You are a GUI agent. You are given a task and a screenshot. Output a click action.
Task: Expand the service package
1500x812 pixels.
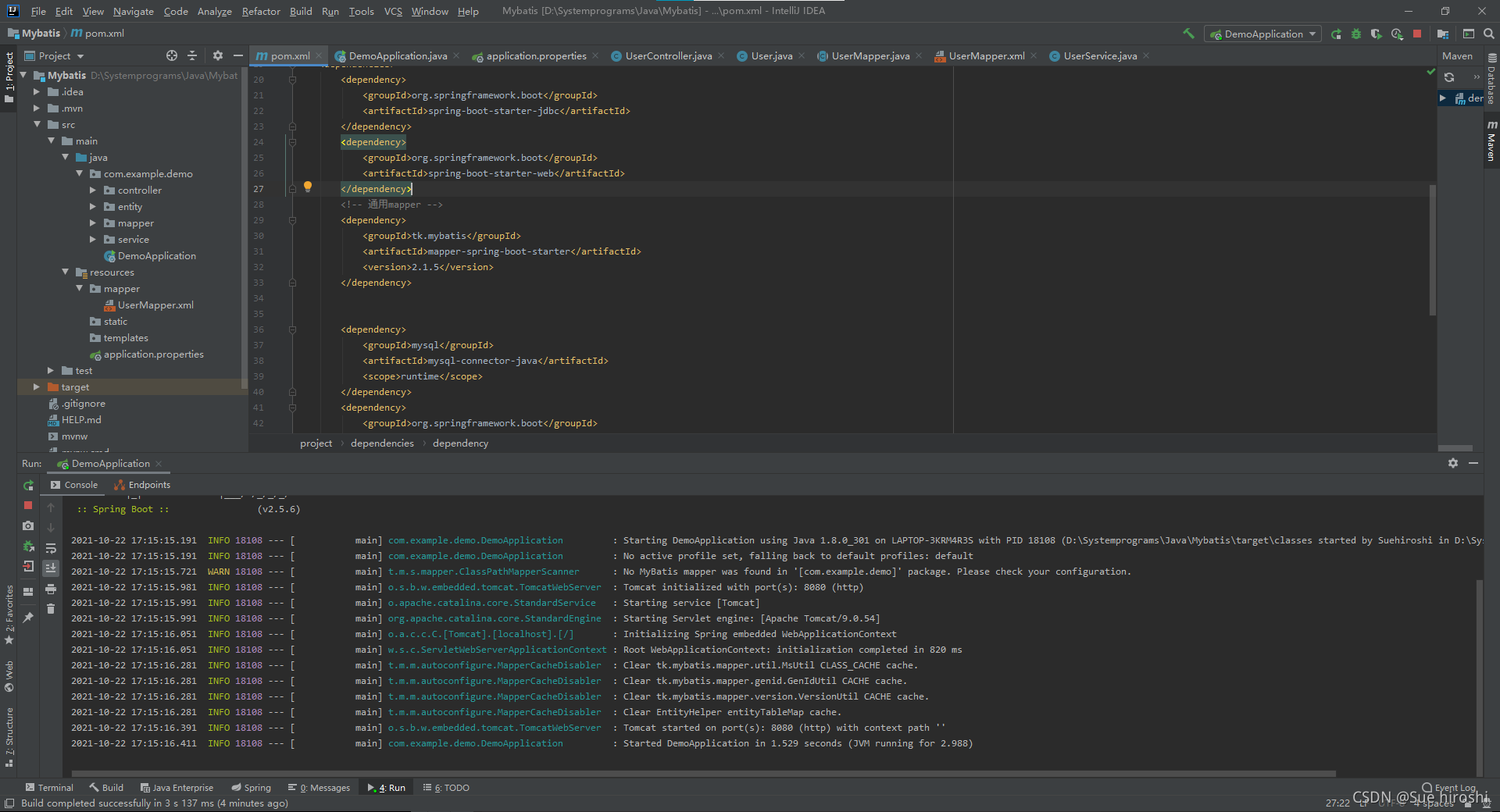point(92,240)
